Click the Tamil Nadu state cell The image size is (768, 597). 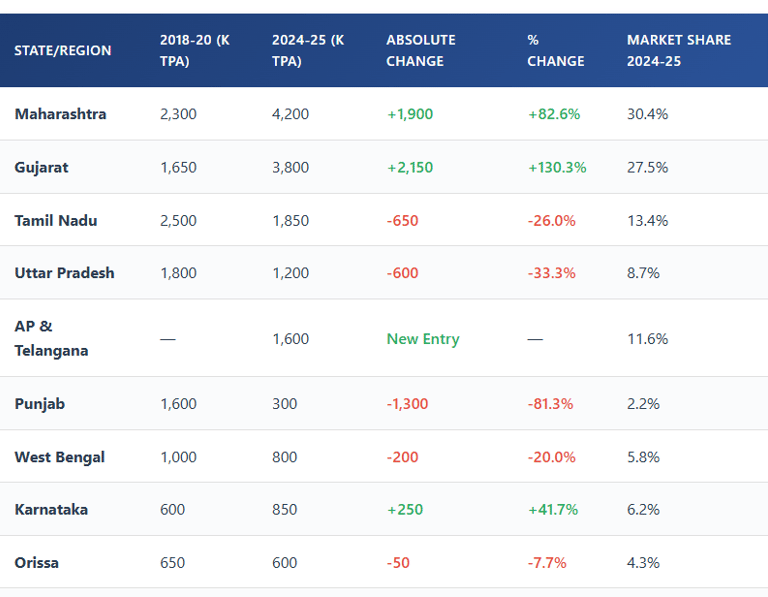(x=56, y=220)
